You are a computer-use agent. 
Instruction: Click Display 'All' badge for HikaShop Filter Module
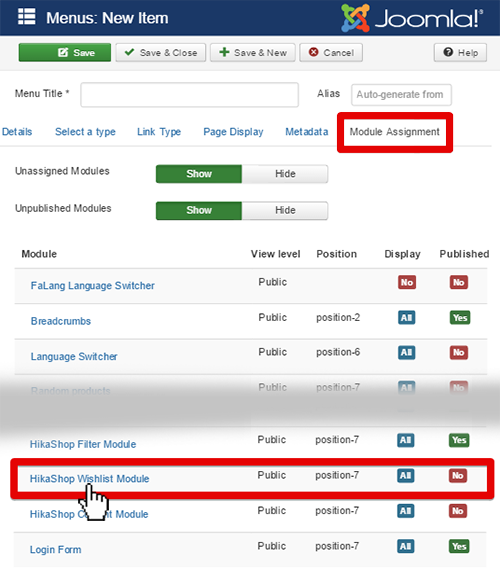pos(405,440)
